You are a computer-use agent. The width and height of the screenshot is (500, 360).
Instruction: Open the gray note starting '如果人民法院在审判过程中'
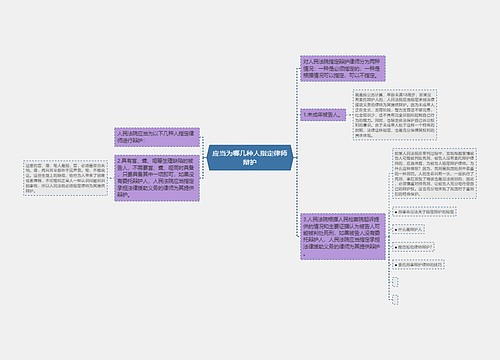point(434,174)
